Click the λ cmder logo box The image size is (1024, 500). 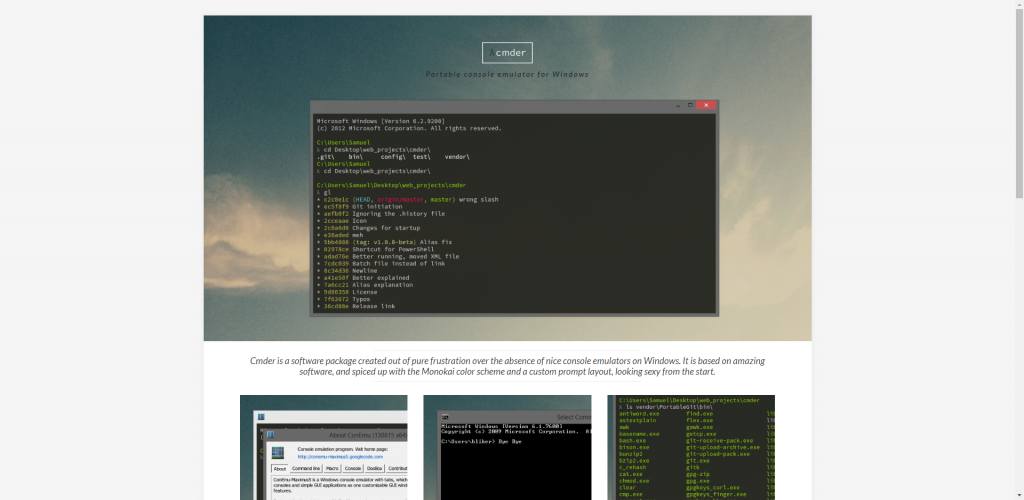[507, 53]
